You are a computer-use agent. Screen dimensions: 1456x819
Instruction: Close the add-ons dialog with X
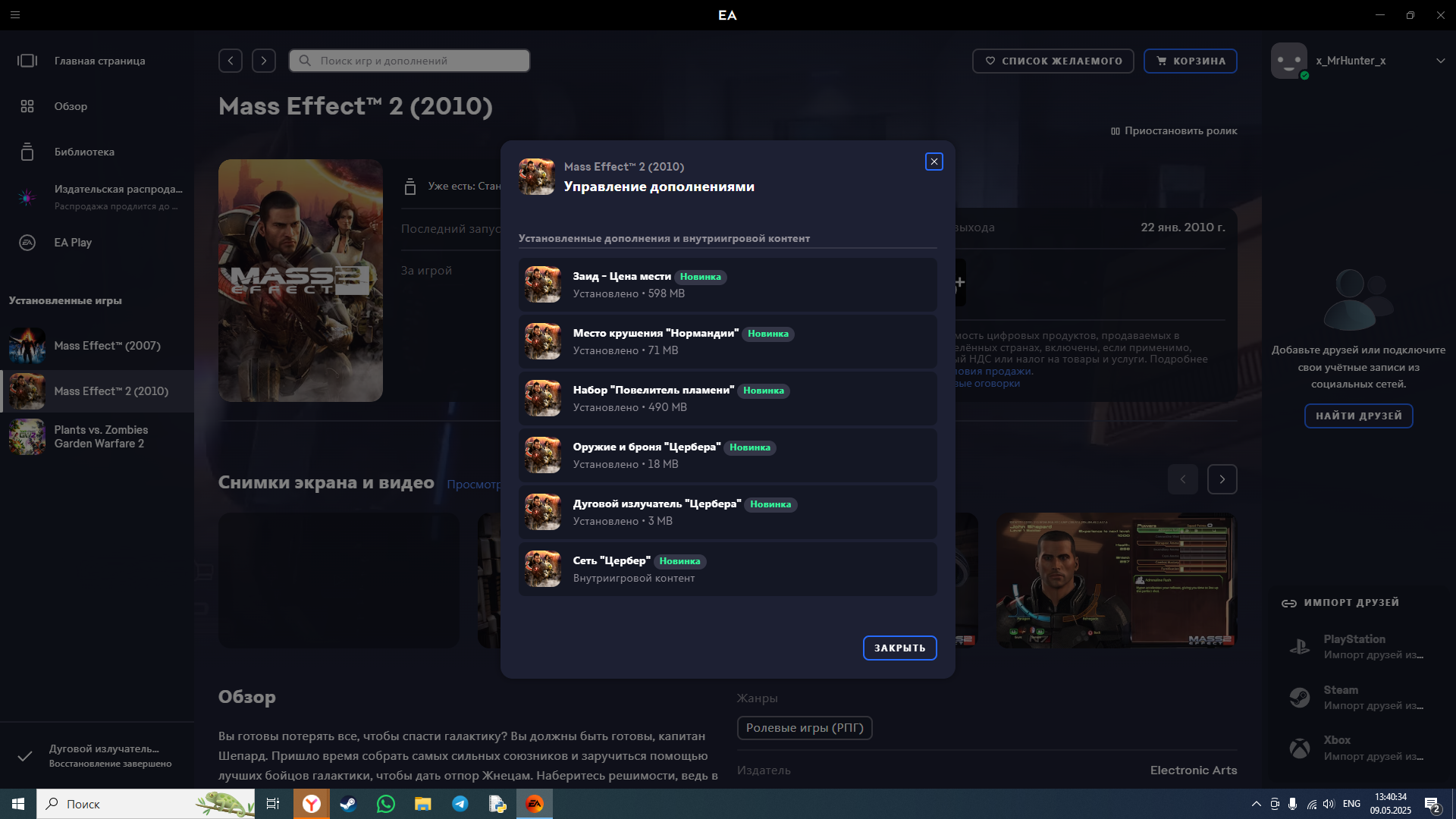click(x=934, y=162)
